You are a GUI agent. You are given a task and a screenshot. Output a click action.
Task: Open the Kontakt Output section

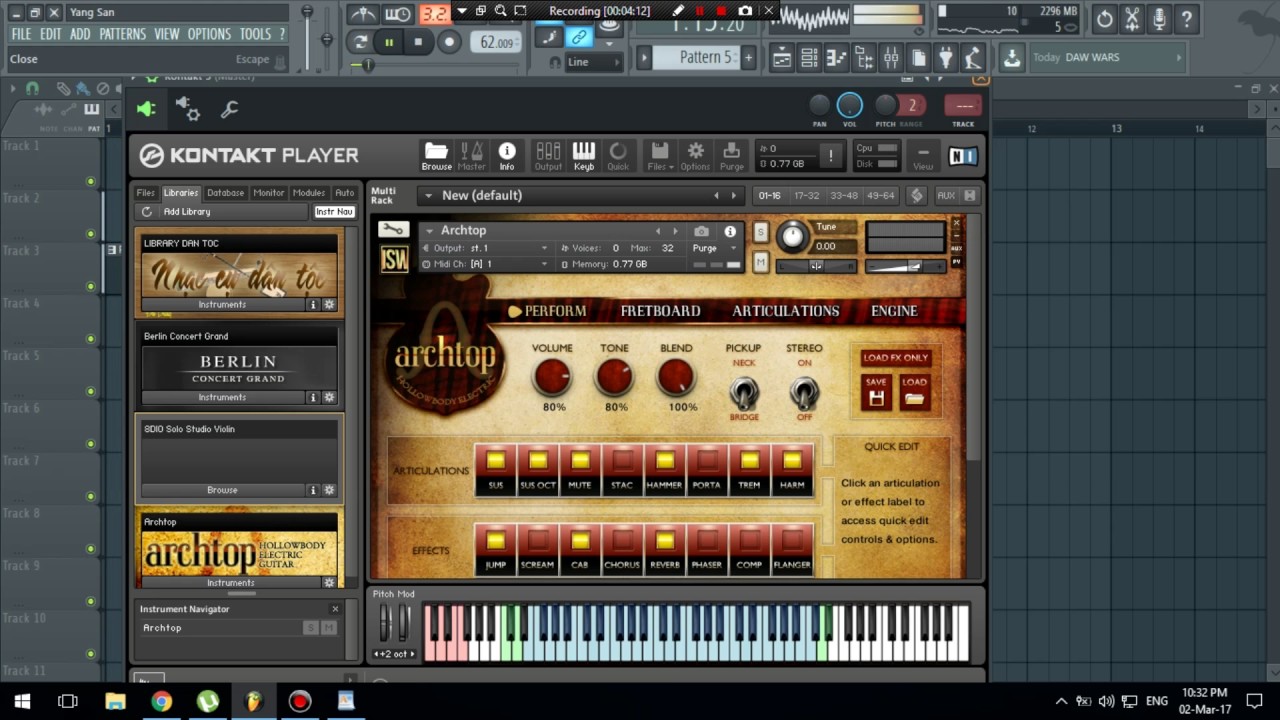pos(548,155)
